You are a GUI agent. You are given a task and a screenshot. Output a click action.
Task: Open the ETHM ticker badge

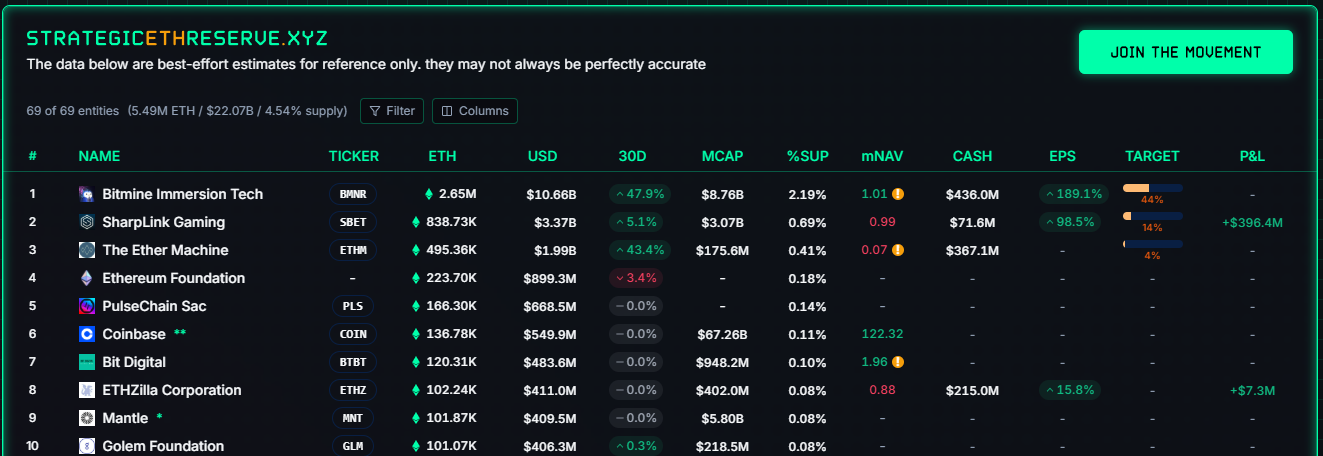pos(353,250)
